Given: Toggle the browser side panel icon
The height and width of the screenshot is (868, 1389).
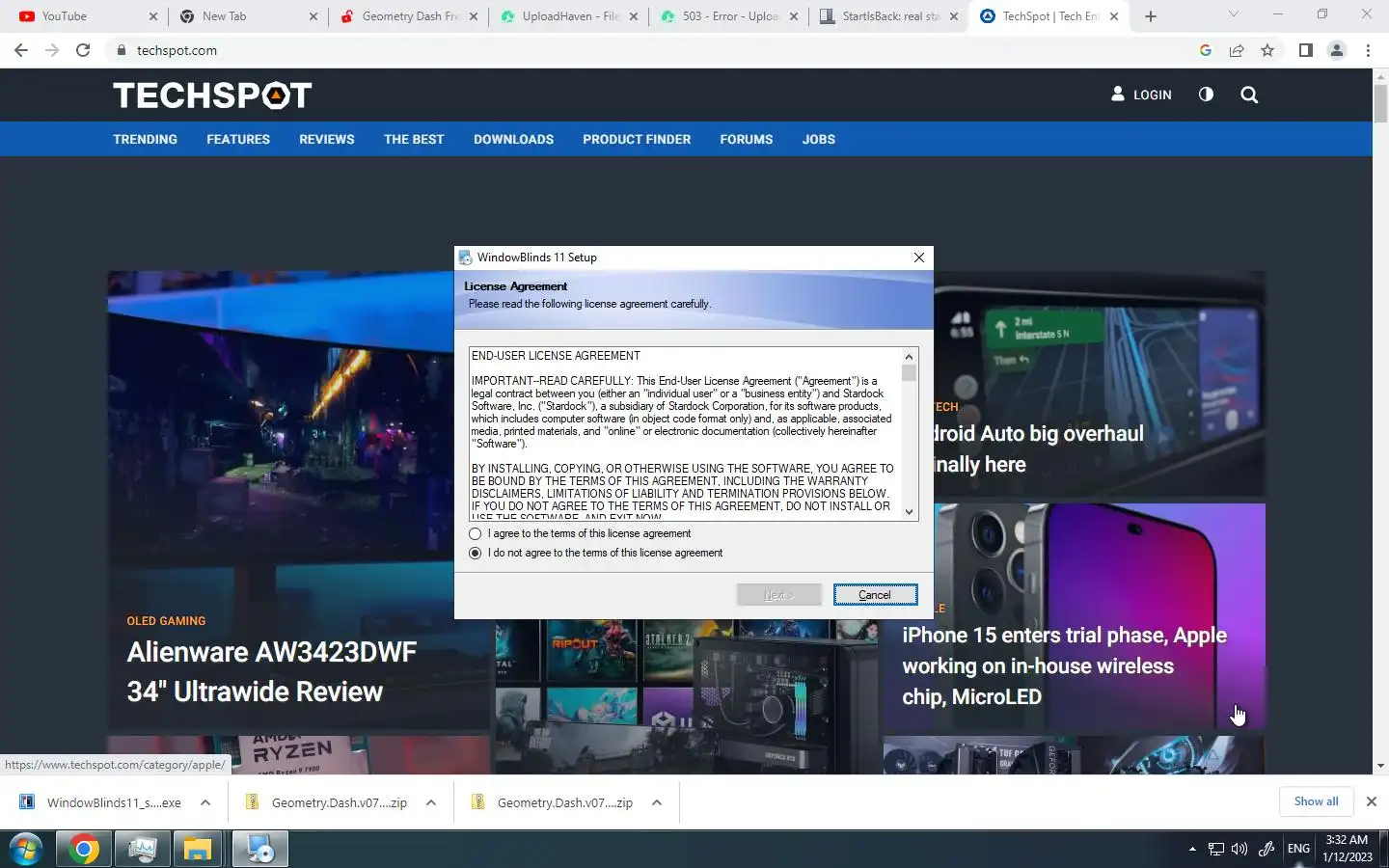Looking at the screenshot, I should click(x=1305, y=50).
